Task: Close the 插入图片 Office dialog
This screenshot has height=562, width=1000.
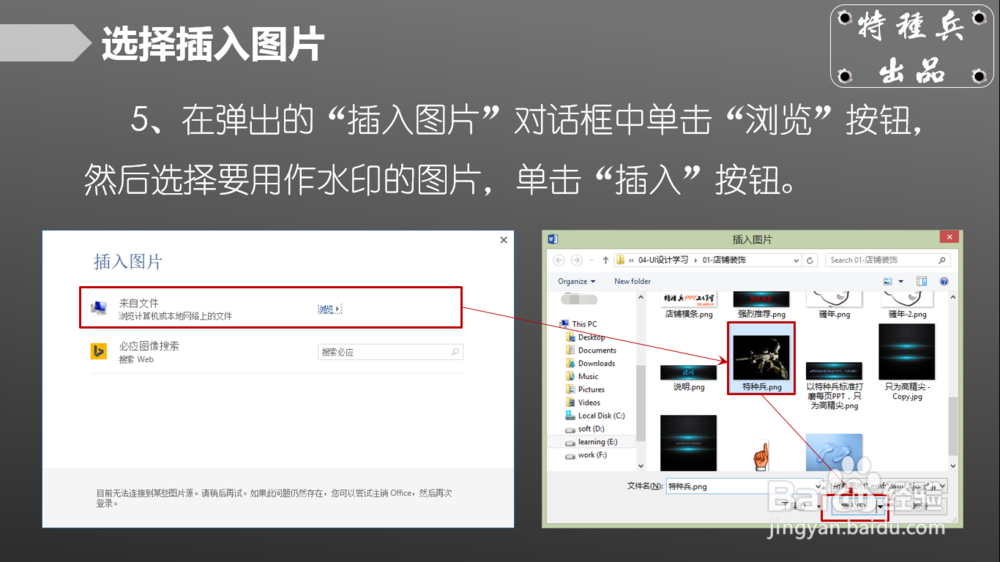Action: coord(503,240)
